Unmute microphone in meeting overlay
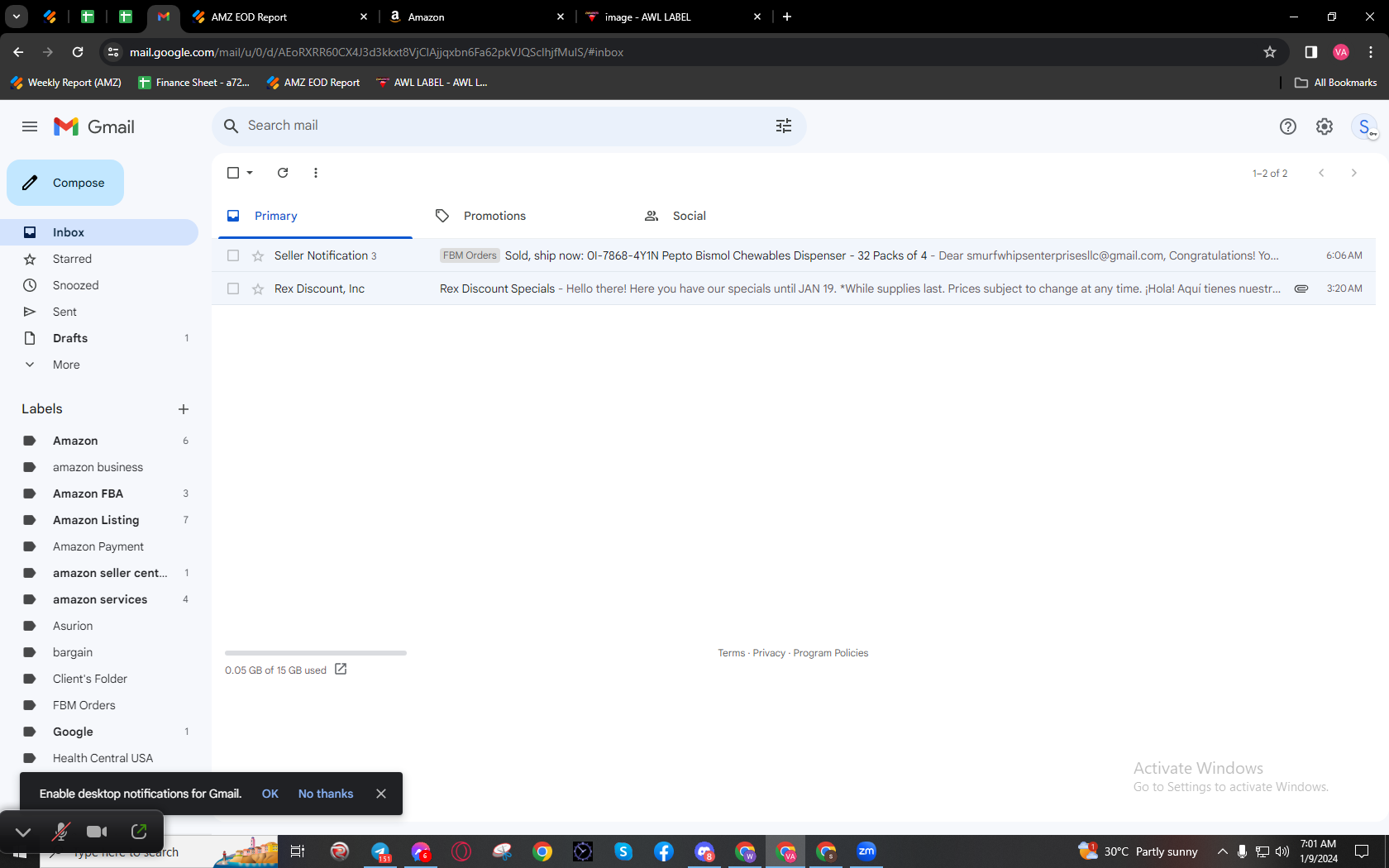This screenshot has width=1389, height=868. point(60,832)
